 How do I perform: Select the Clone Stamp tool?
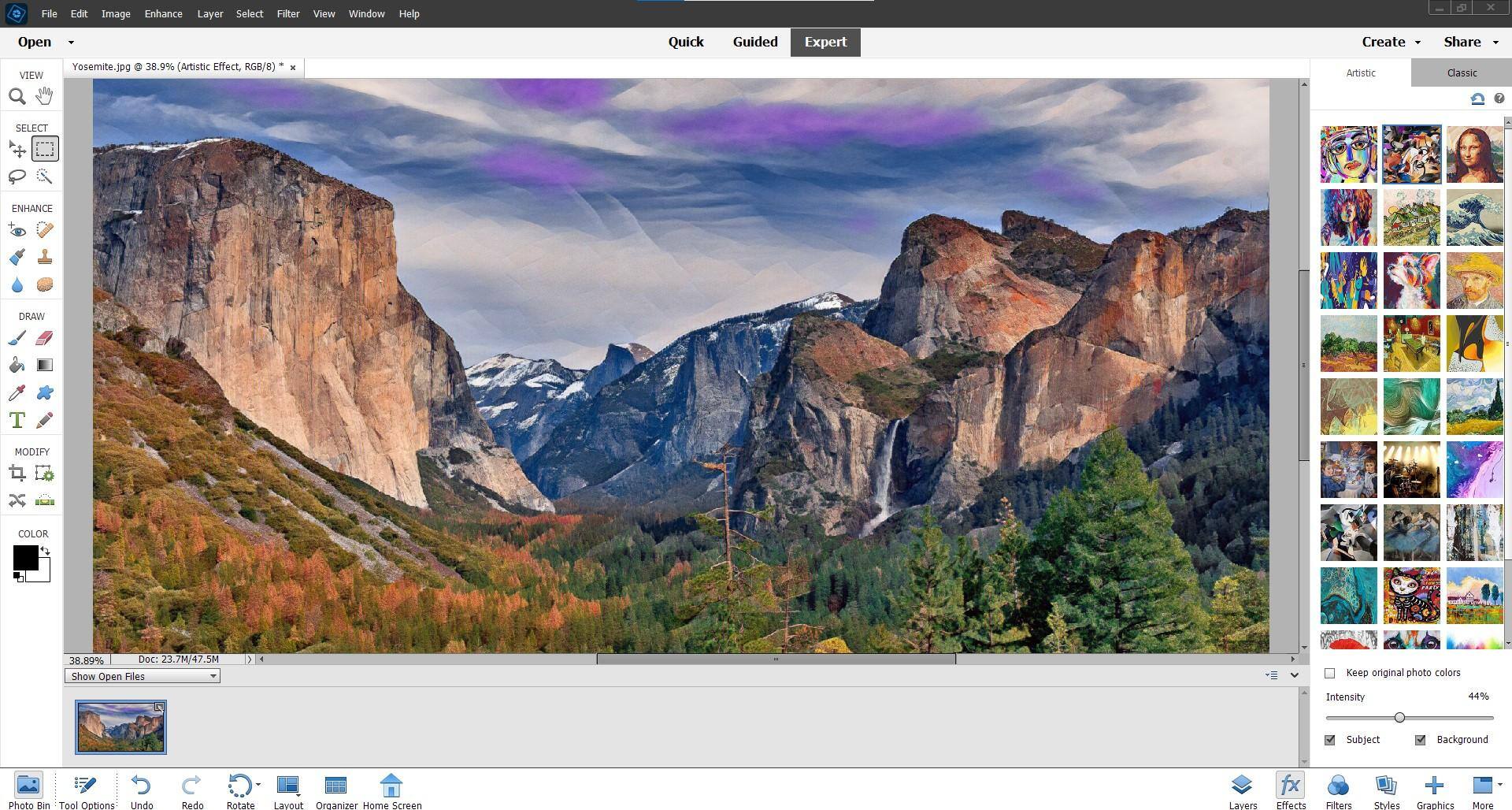point(45,258)
